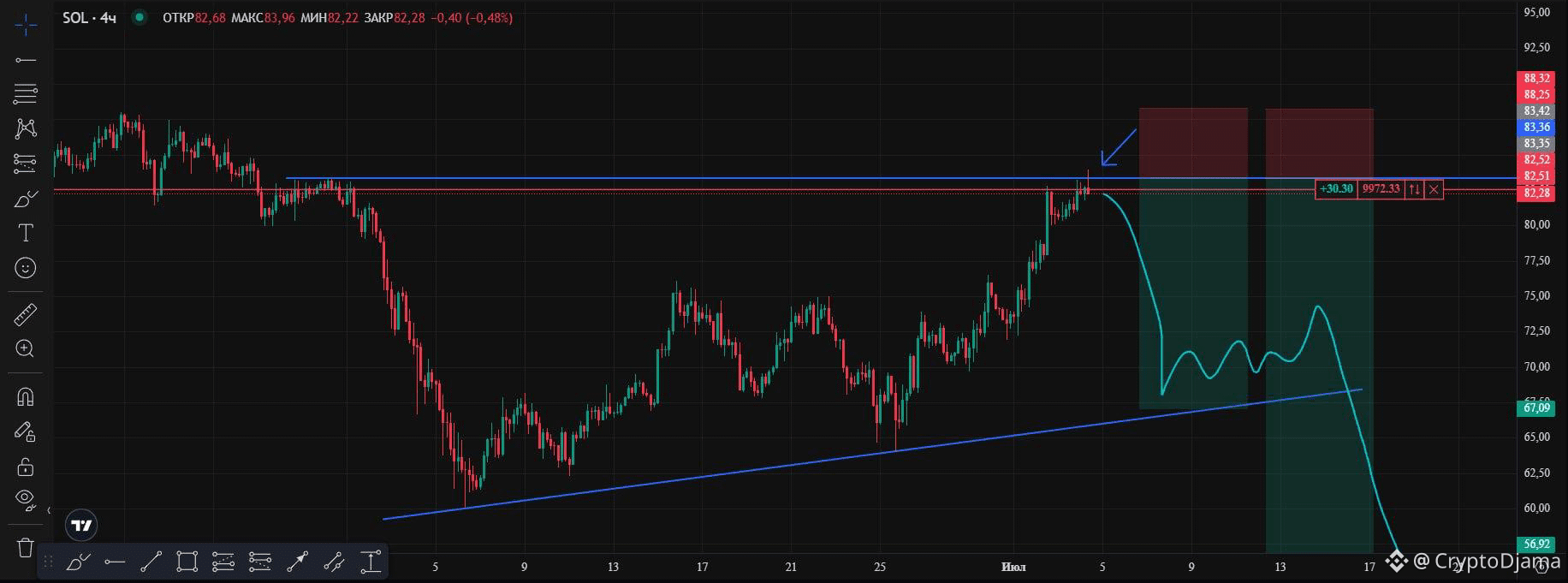
Task: Toggle hide all drawings eye icon
Action: pyautogui.click(x=26, y=499)
